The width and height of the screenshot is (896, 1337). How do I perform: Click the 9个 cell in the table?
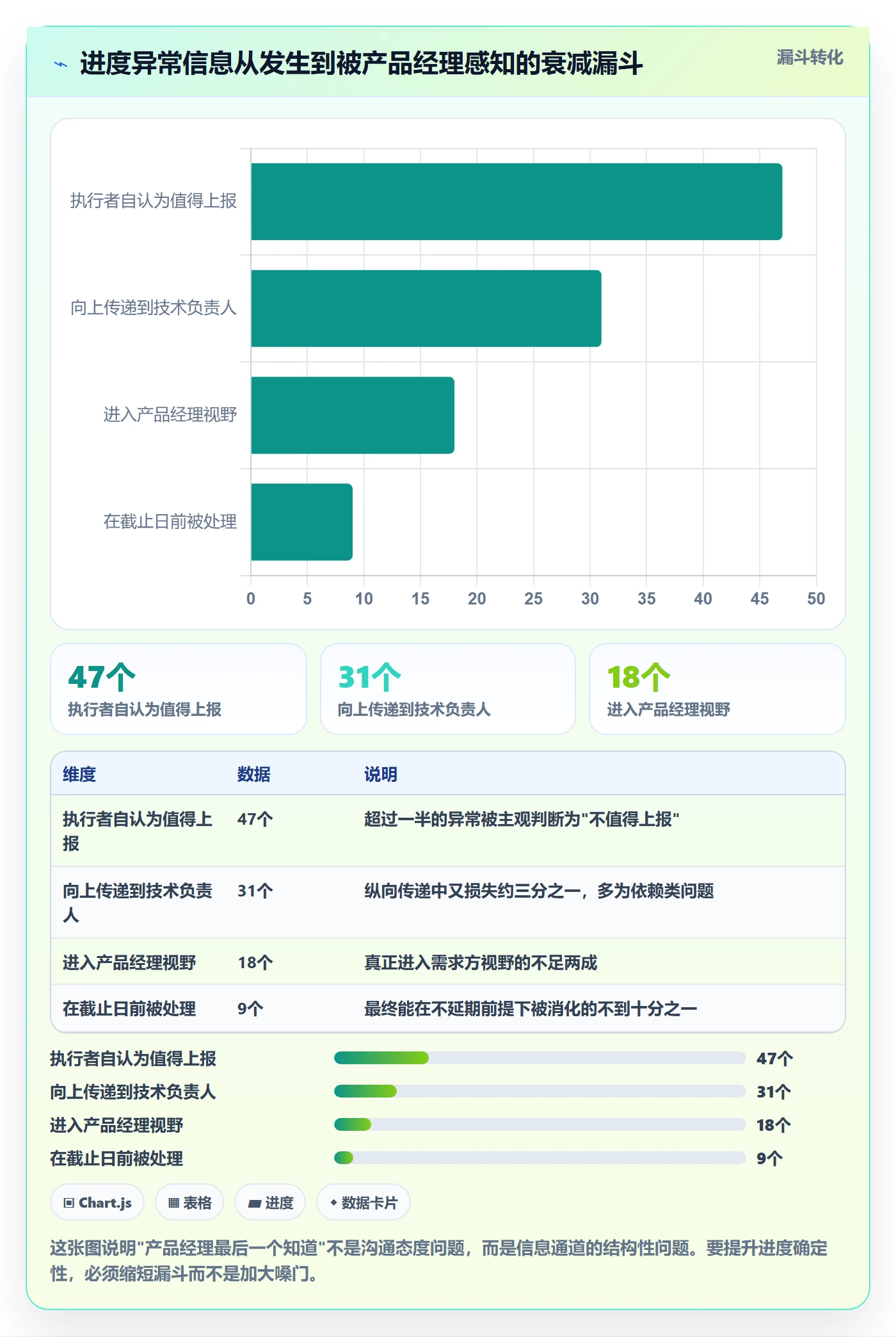point(250,1009)
